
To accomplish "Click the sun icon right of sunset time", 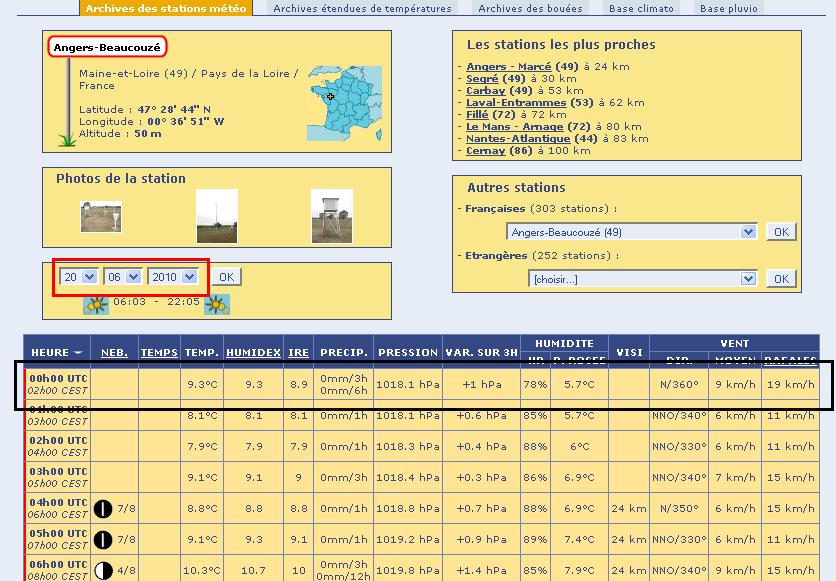I will [x=217, y=305].
